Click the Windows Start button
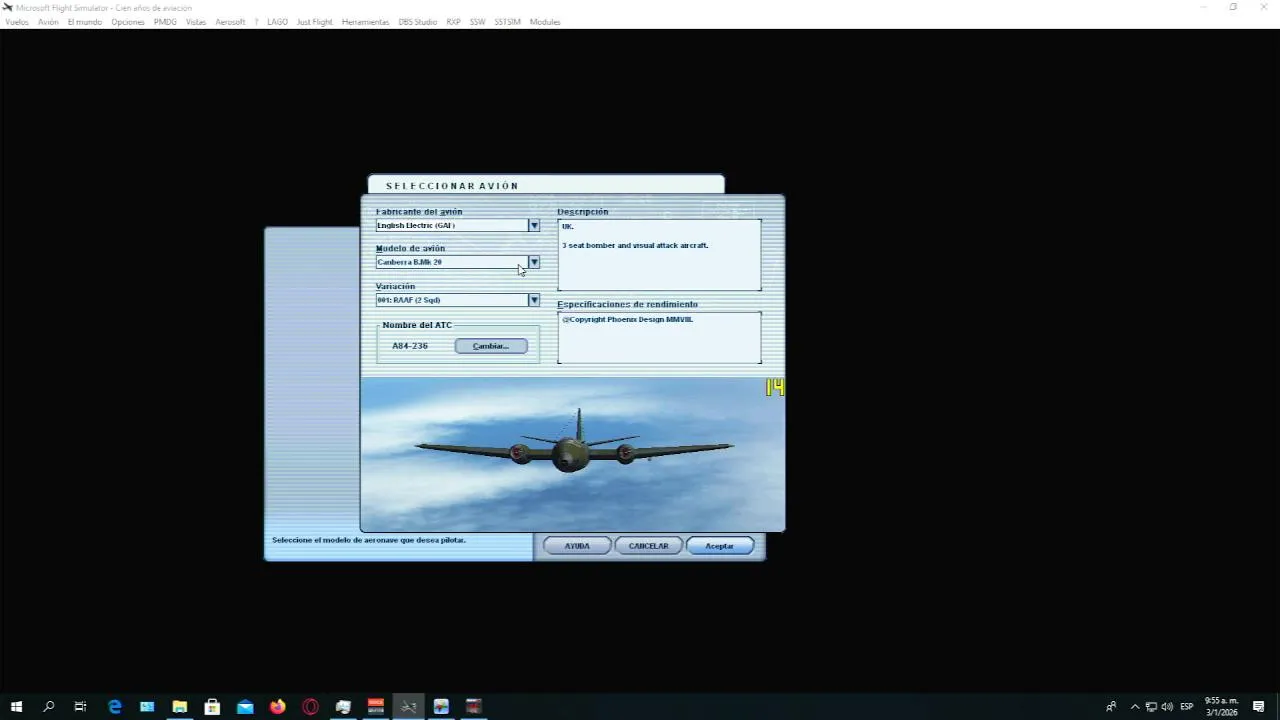The height and width of the screenshot is (720, 1280). tap(16, 707)
